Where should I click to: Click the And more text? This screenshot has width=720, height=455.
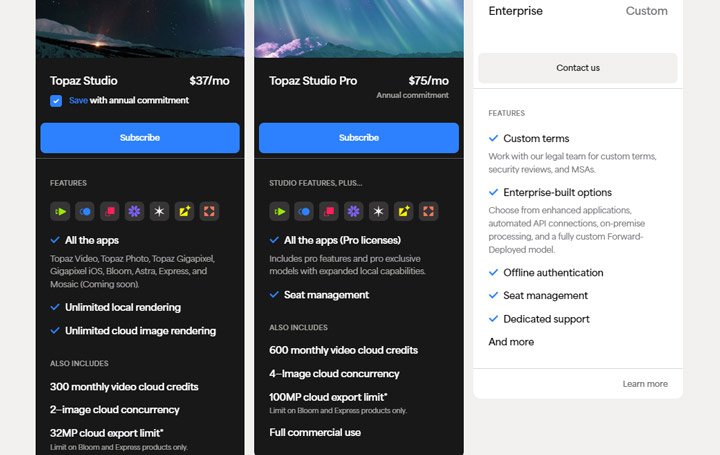[511, 342]
